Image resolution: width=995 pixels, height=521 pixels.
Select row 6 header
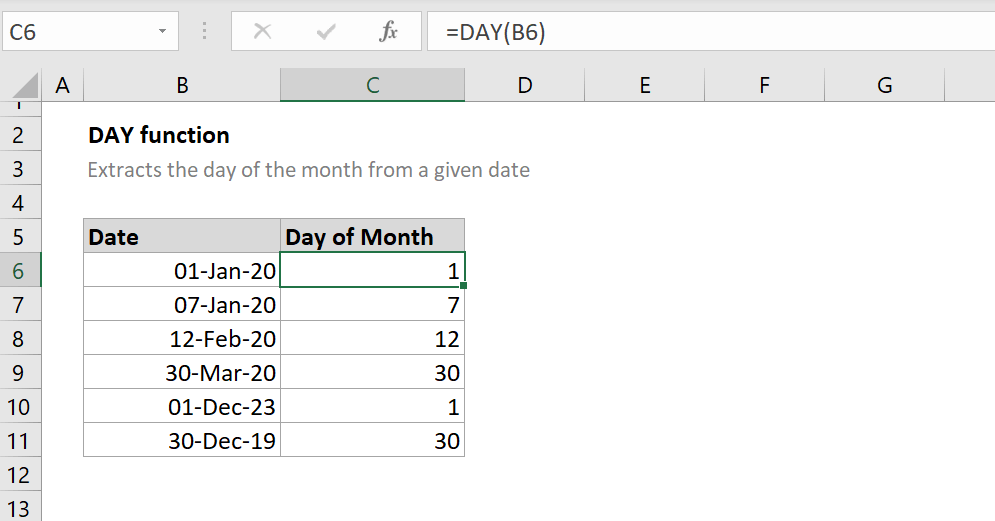coord(20,271)
